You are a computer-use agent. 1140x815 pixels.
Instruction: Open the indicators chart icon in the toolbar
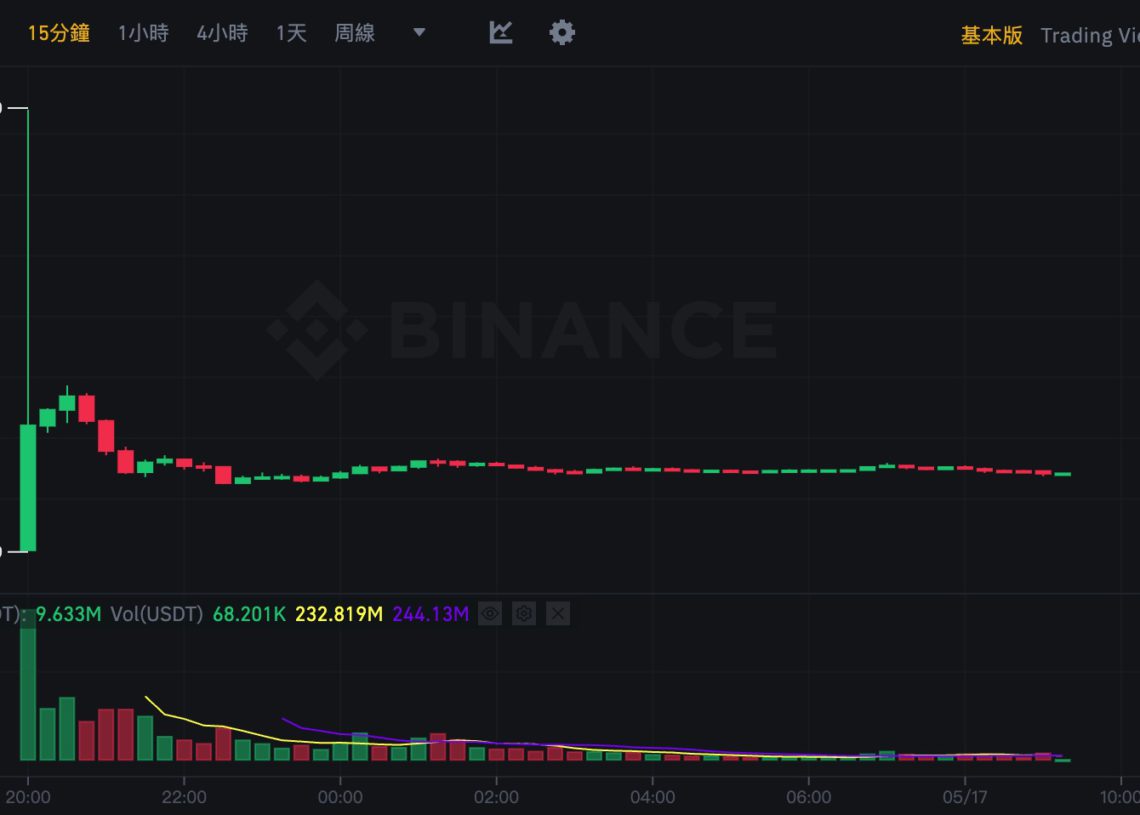coord(499,32)
